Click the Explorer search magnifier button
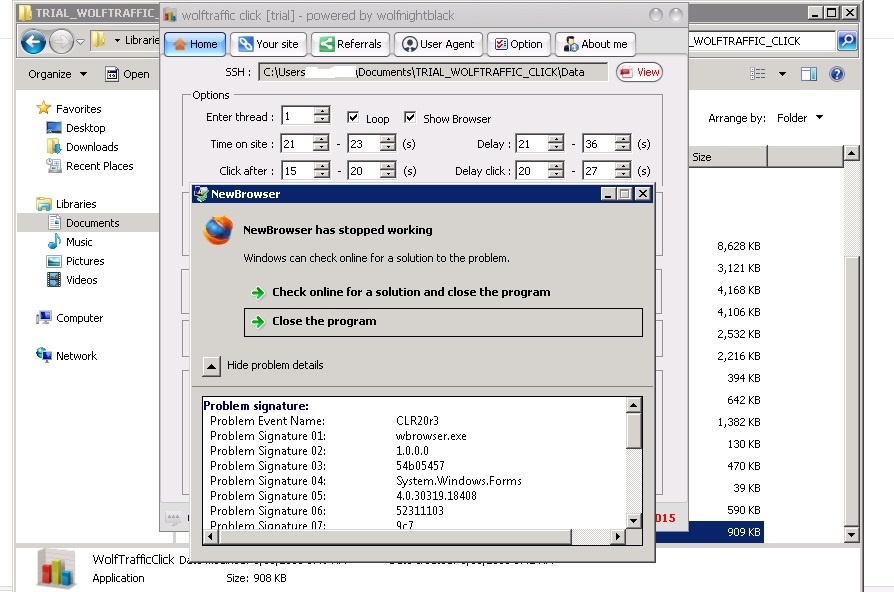The image size is (894, 592). (x=847, y=40)
